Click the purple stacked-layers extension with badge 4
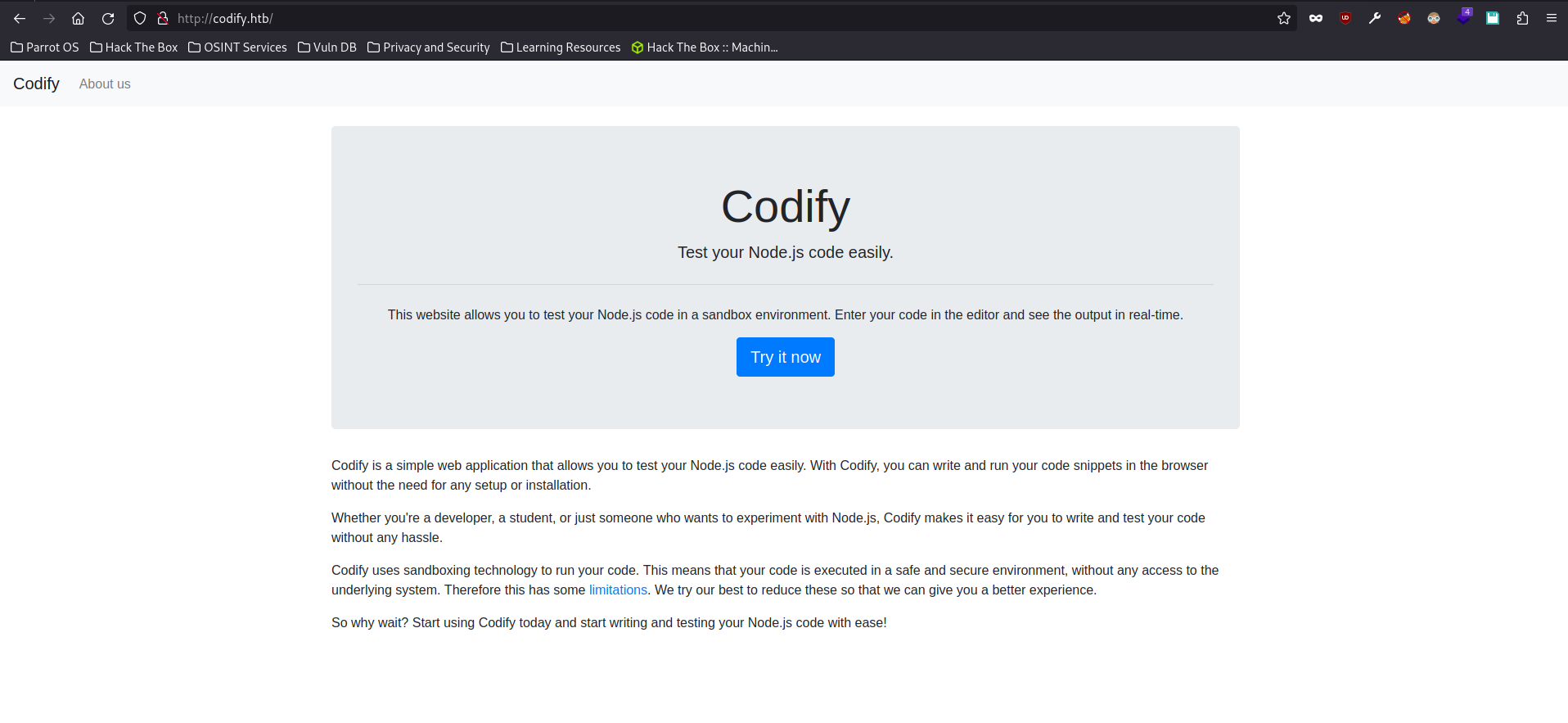Image resolution: width=1568 pixels, height=723 pixels. 1463,17
